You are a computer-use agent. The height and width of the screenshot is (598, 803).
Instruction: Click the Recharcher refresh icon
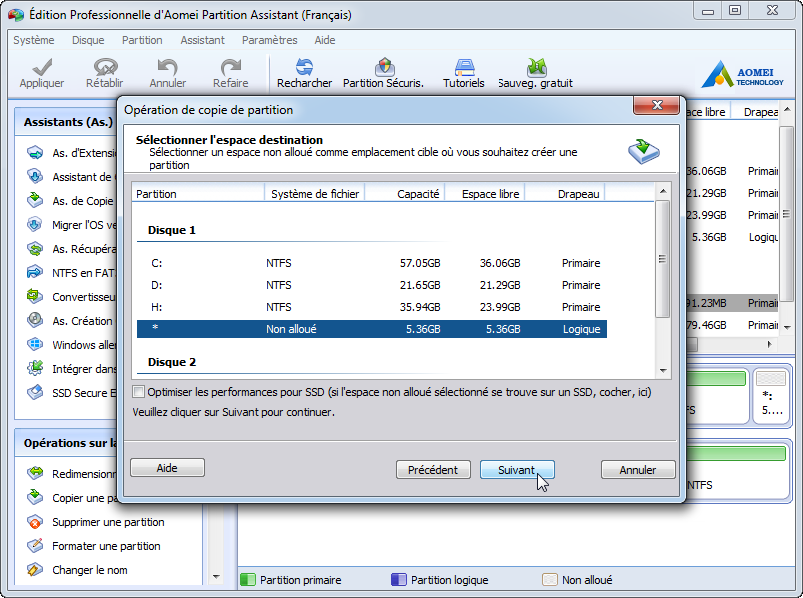click(x=304, y=67)
